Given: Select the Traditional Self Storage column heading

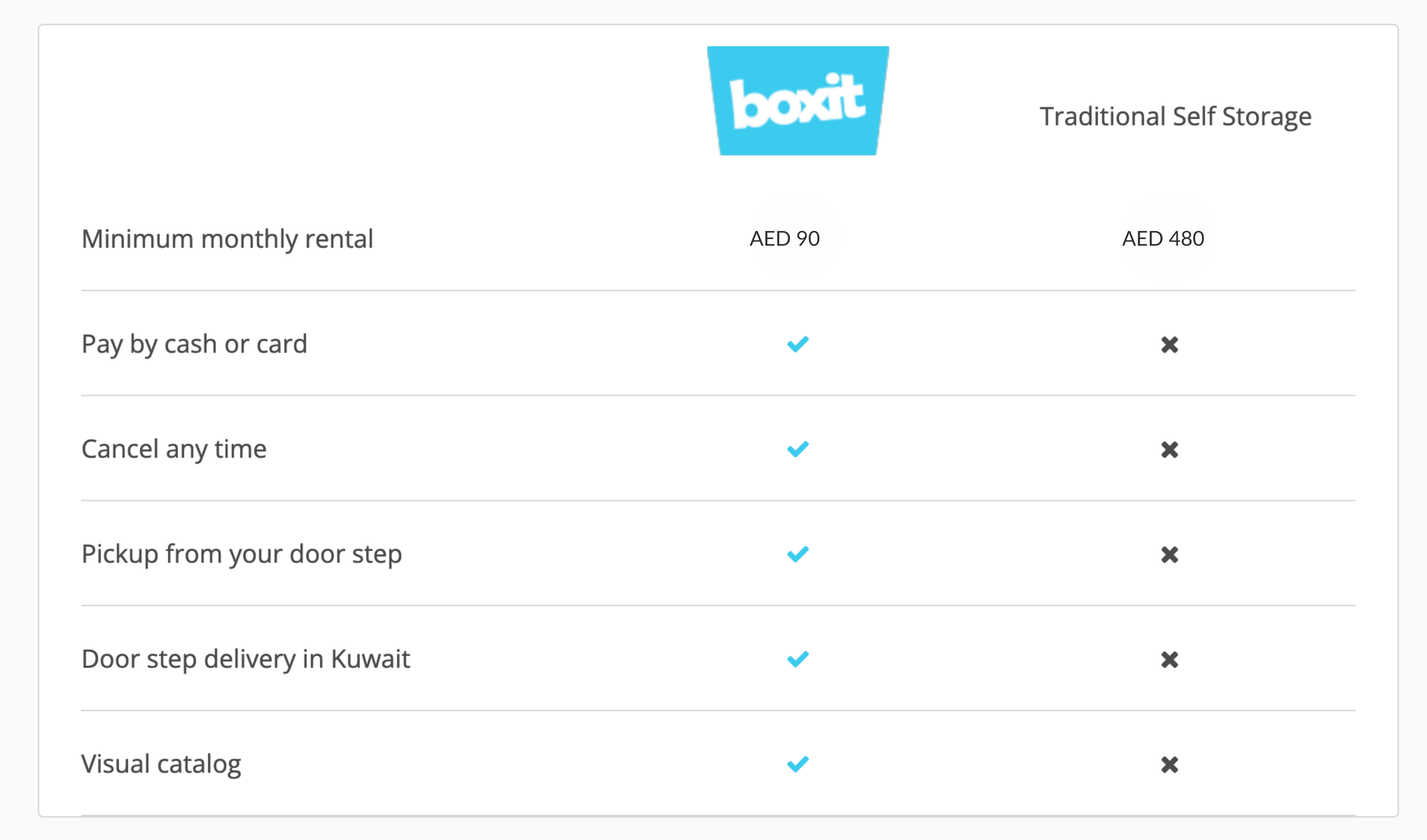Looking at the screenshot, I should [1176, 117].
